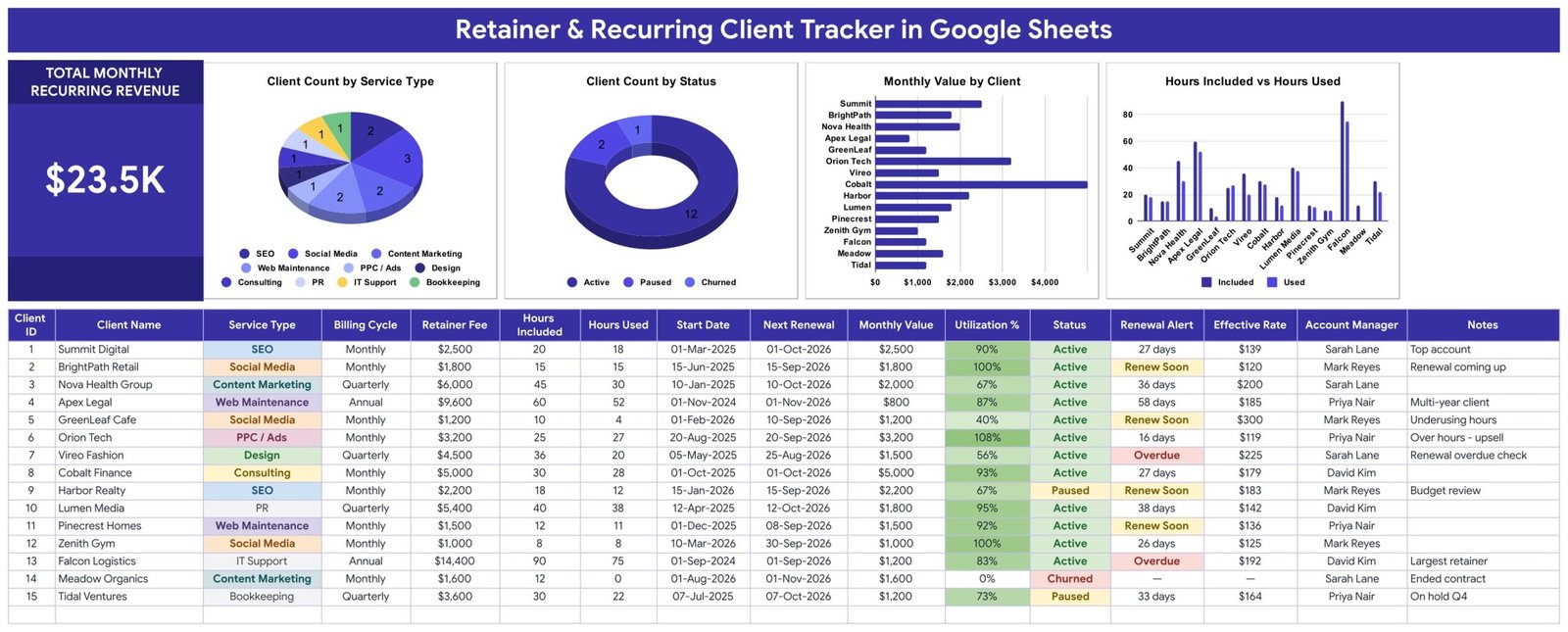
Task: Click the Monthly Value by Client chart title
Action: [x=952, y=81]
